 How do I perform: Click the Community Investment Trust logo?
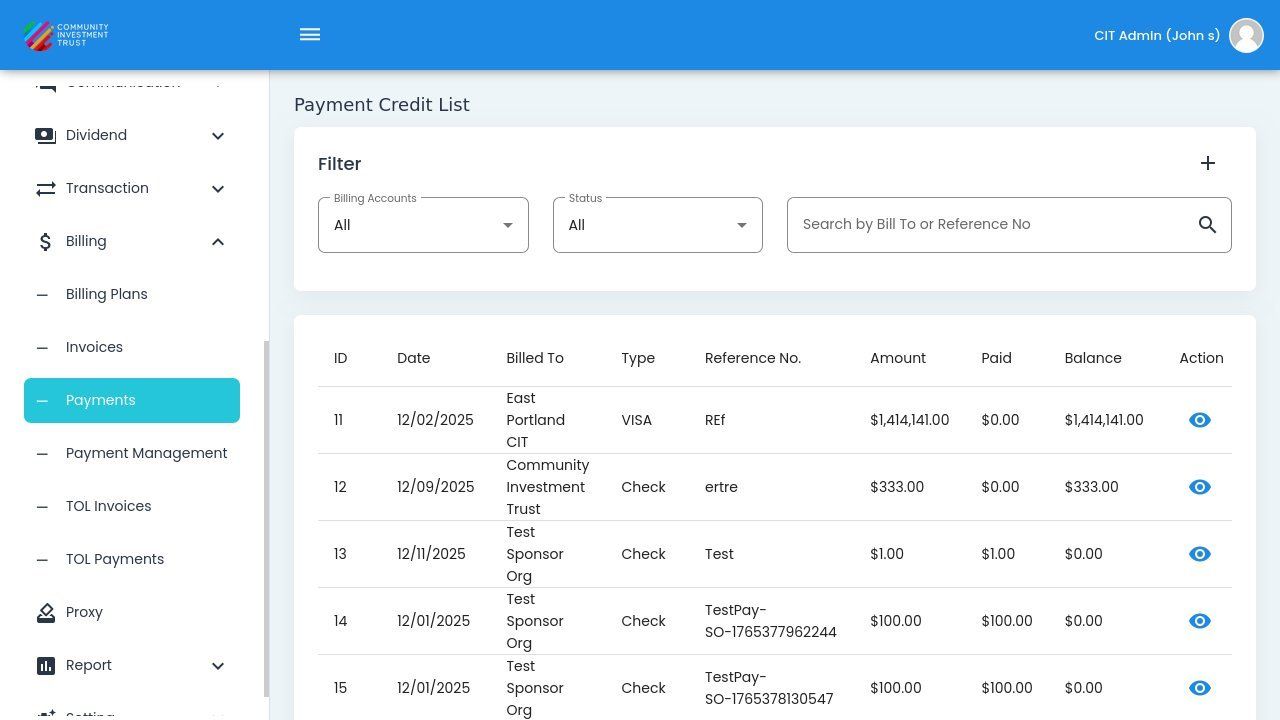tap(66, 35)
